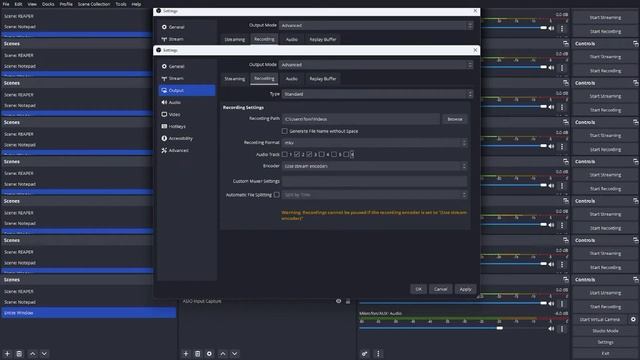Check Audio Track 4 checkbox
The image size is (640, 360).
(x=322, y=154)
